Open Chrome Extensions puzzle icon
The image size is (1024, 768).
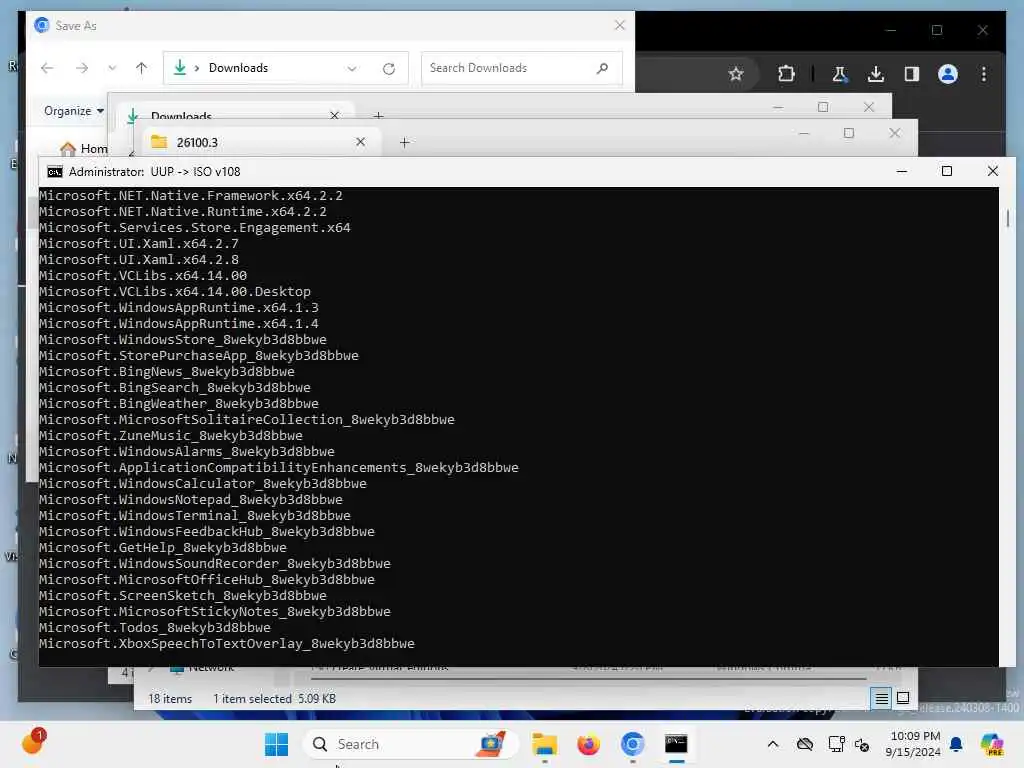786,74
